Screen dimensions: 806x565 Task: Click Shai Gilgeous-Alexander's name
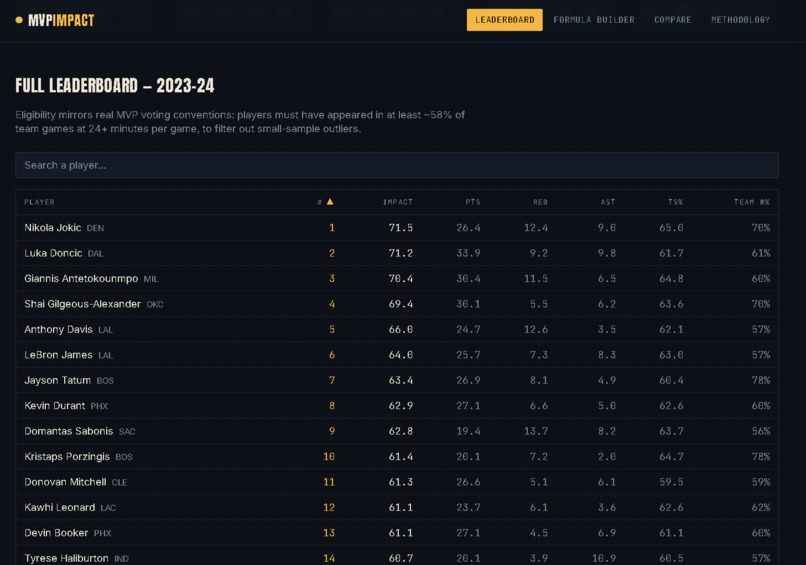point(82,304)
